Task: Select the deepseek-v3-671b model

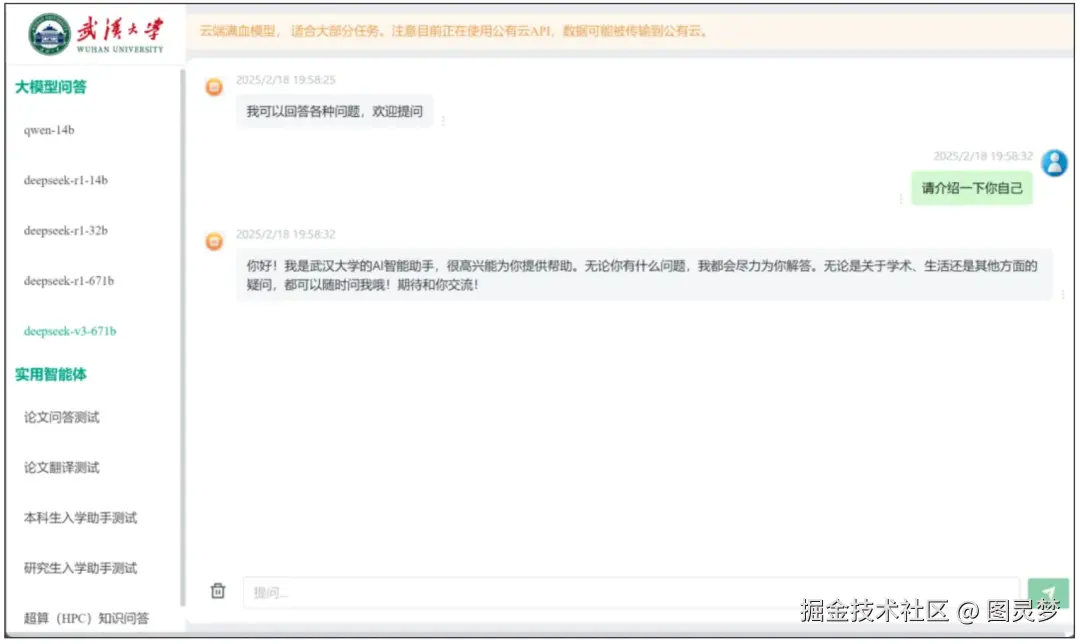Action: click(68, 331)
